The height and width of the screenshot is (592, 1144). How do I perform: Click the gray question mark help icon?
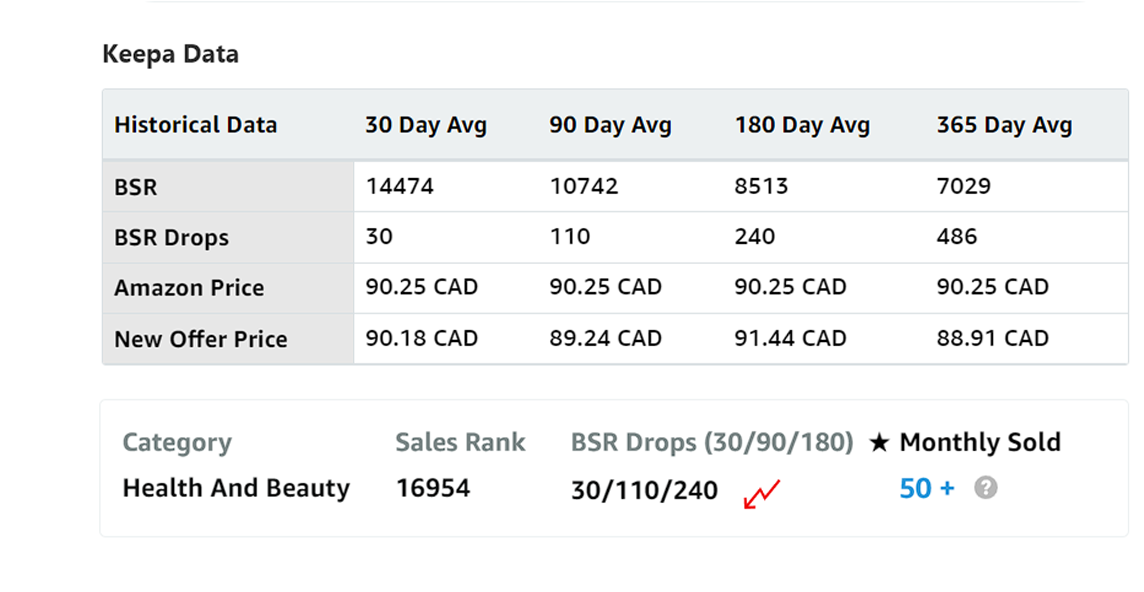click(985, 488)
